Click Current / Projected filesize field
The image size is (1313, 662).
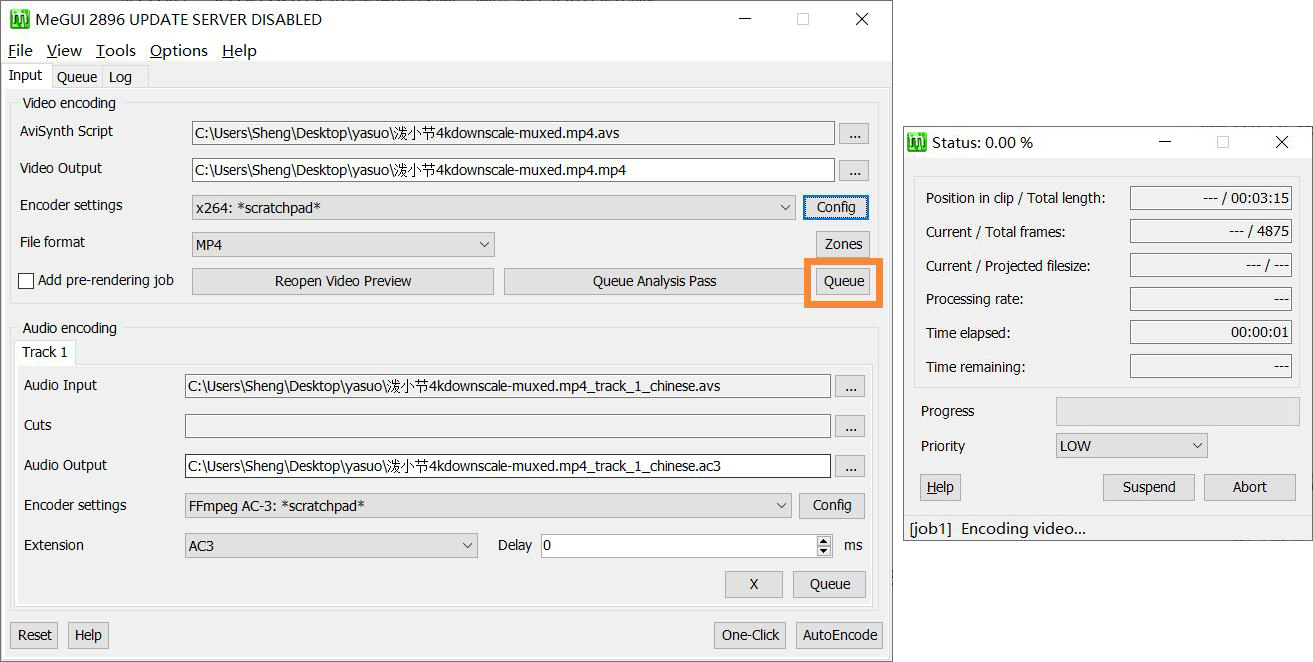click(1211, 266)
